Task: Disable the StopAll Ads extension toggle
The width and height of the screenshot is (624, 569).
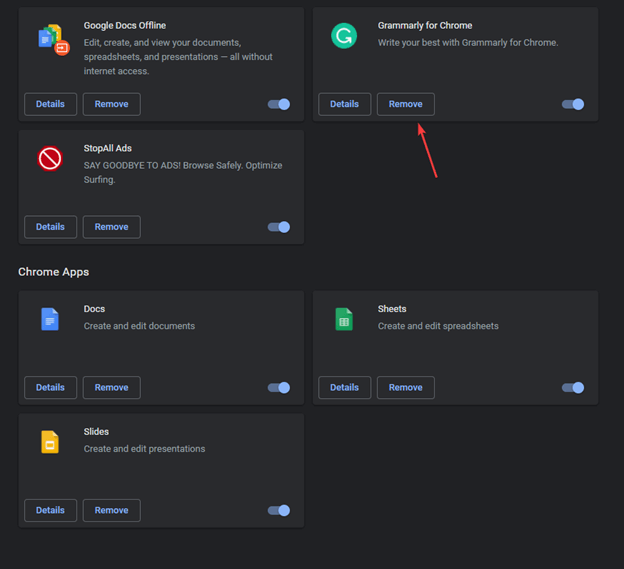Action: (x=279, y=227)
